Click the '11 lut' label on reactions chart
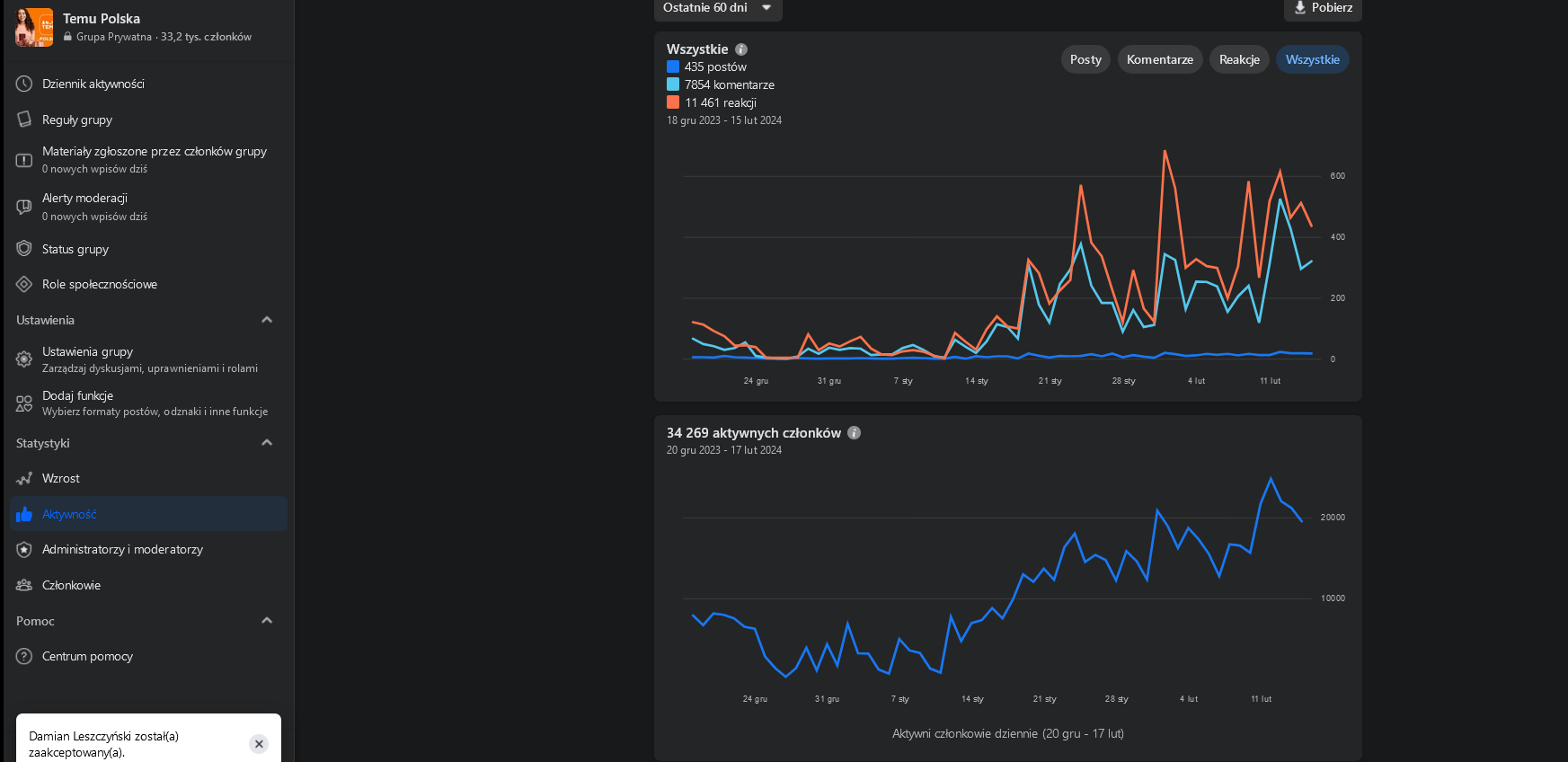 click(x=1270, y=381)
